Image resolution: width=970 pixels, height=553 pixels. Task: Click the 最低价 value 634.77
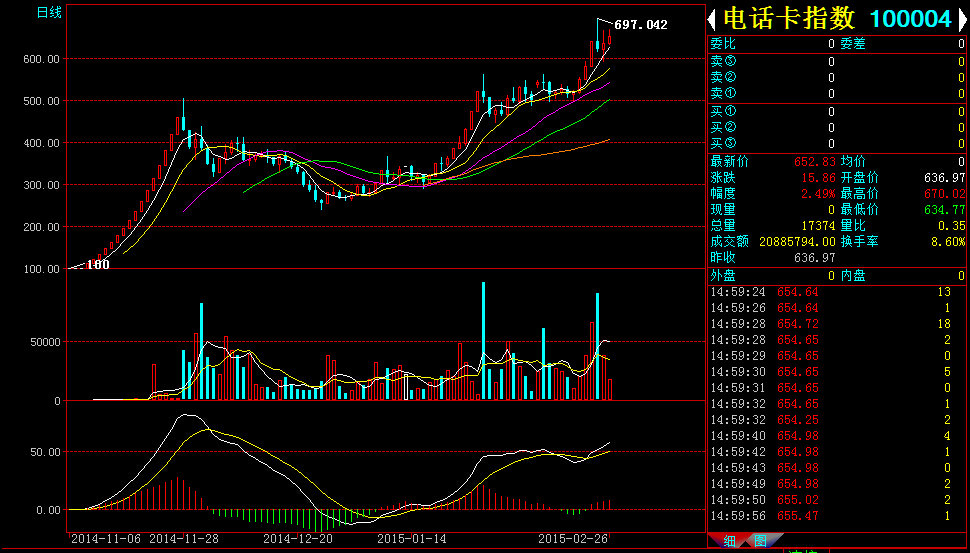click(x=945, y=210)
